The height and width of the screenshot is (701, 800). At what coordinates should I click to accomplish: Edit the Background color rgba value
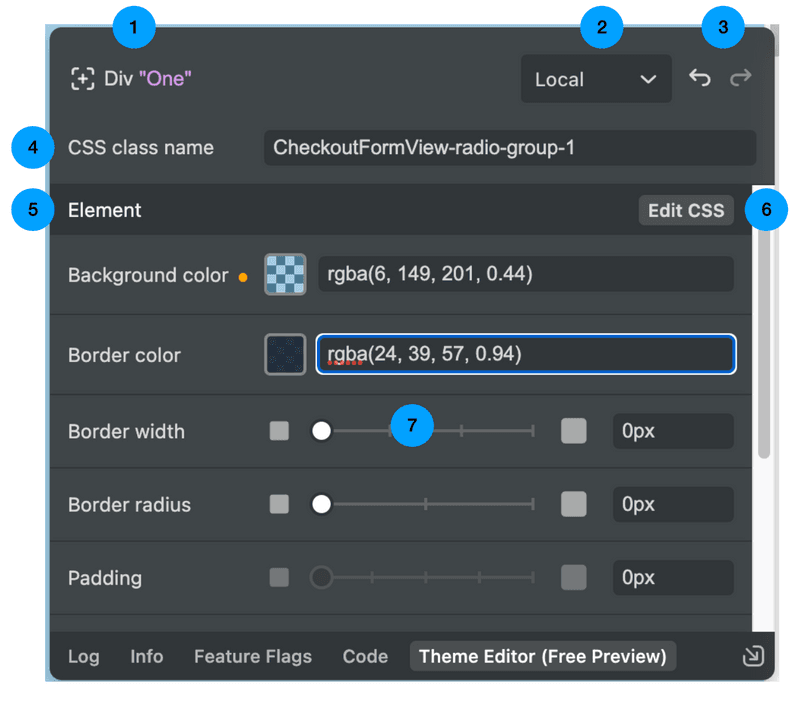click(526, 274)
